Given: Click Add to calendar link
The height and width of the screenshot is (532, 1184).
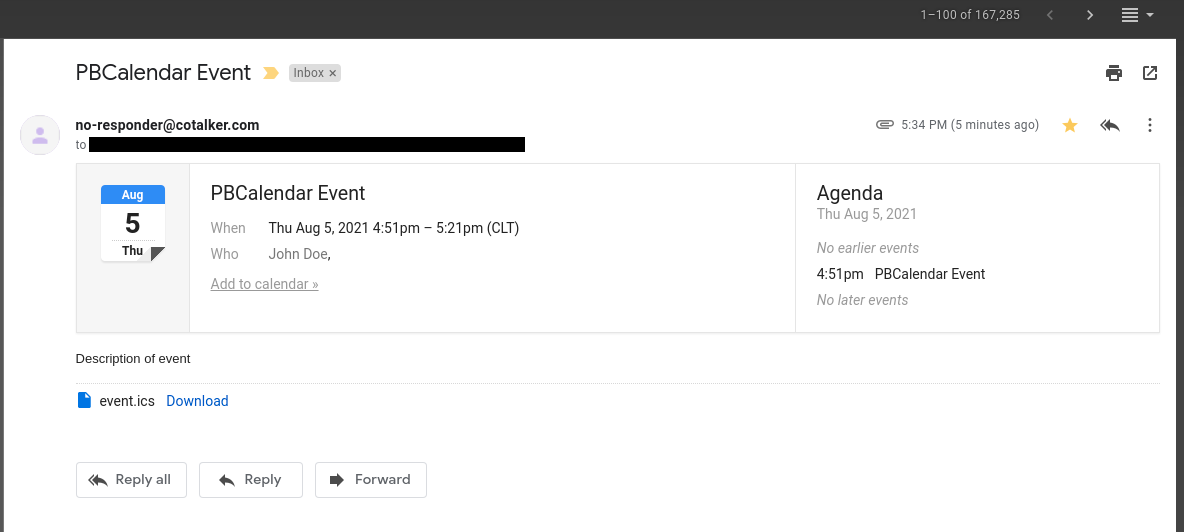Looking at the screenshot, I should [x=264, y=284].
